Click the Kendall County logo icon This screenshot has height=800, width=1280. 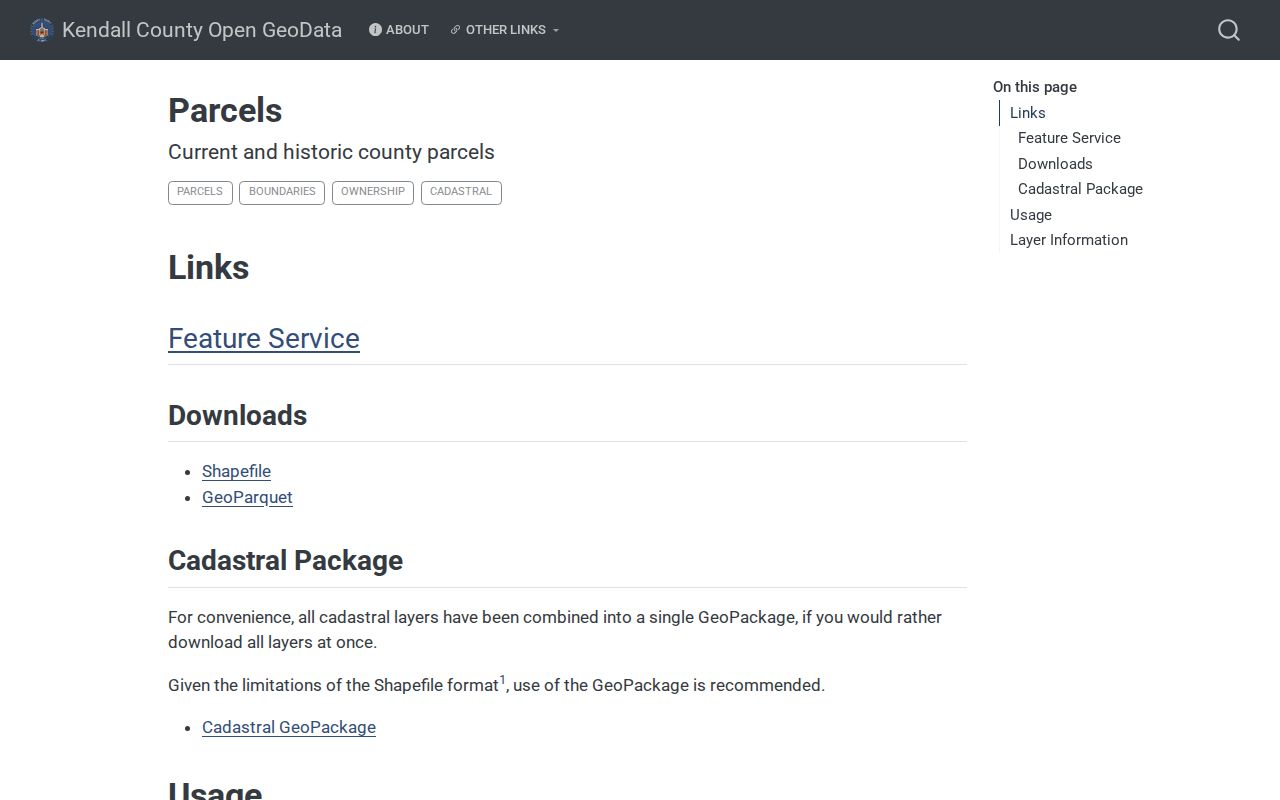coord(41,30)
